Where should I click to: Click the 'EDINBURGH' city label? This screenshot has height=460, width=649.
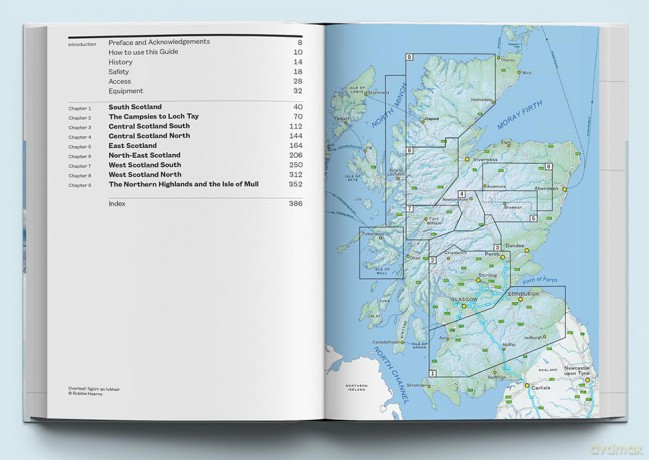523,294
